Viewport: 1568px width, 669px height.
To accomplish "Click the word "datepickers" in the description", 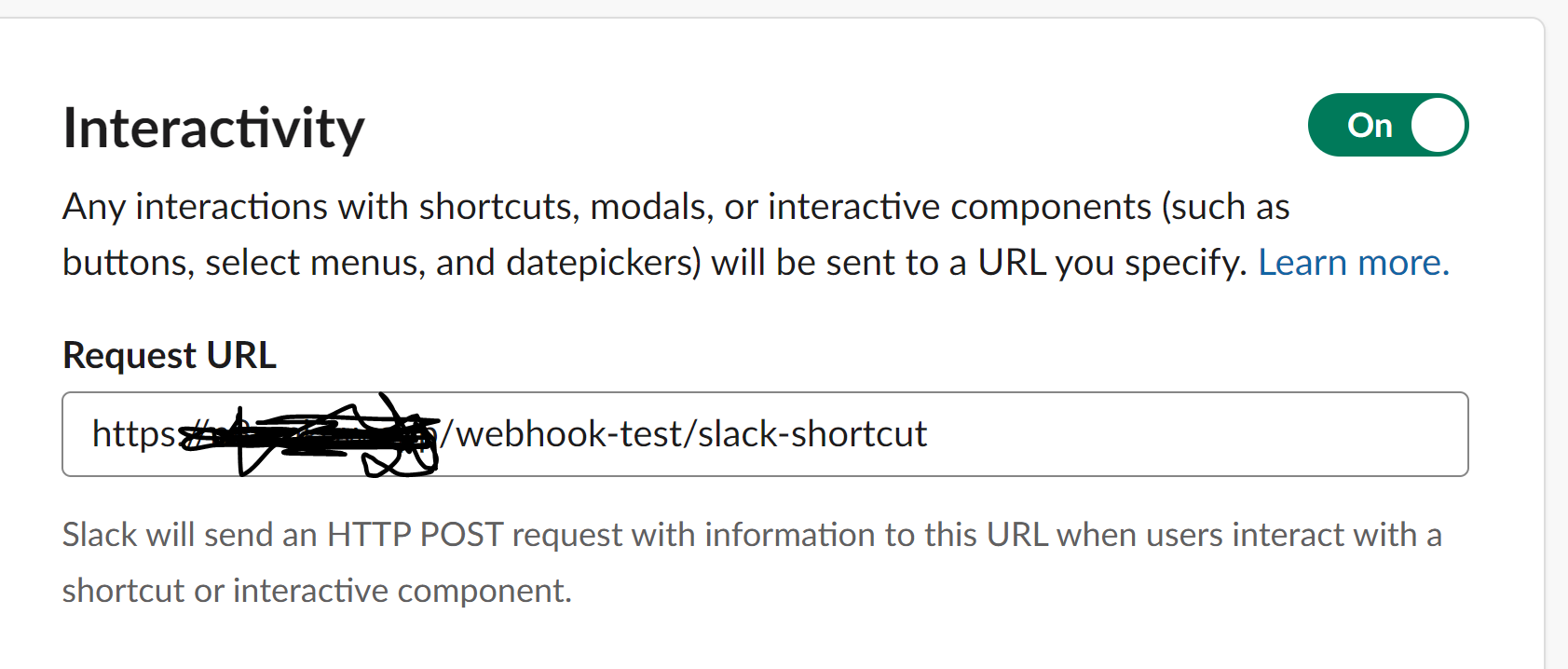I will tap(602, 263).
